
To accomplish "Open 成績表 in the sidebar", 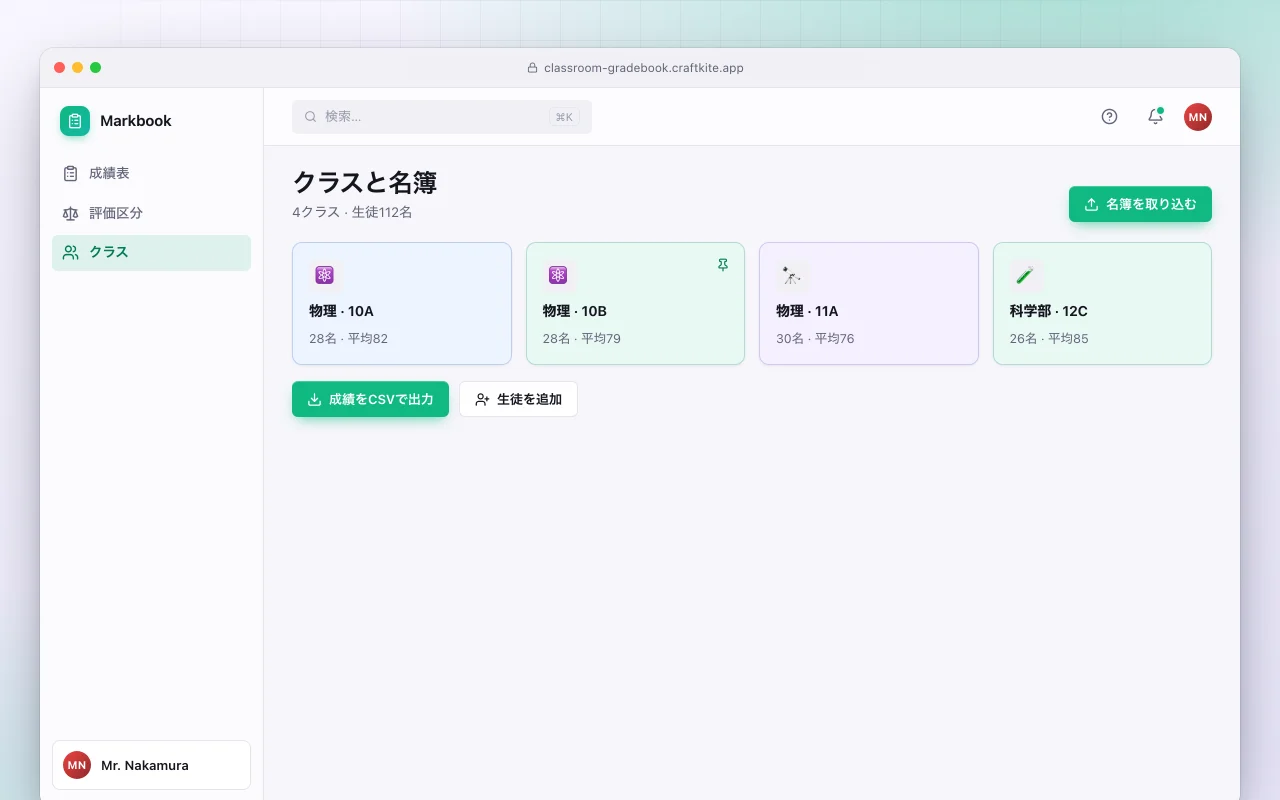I will [151, 173].
